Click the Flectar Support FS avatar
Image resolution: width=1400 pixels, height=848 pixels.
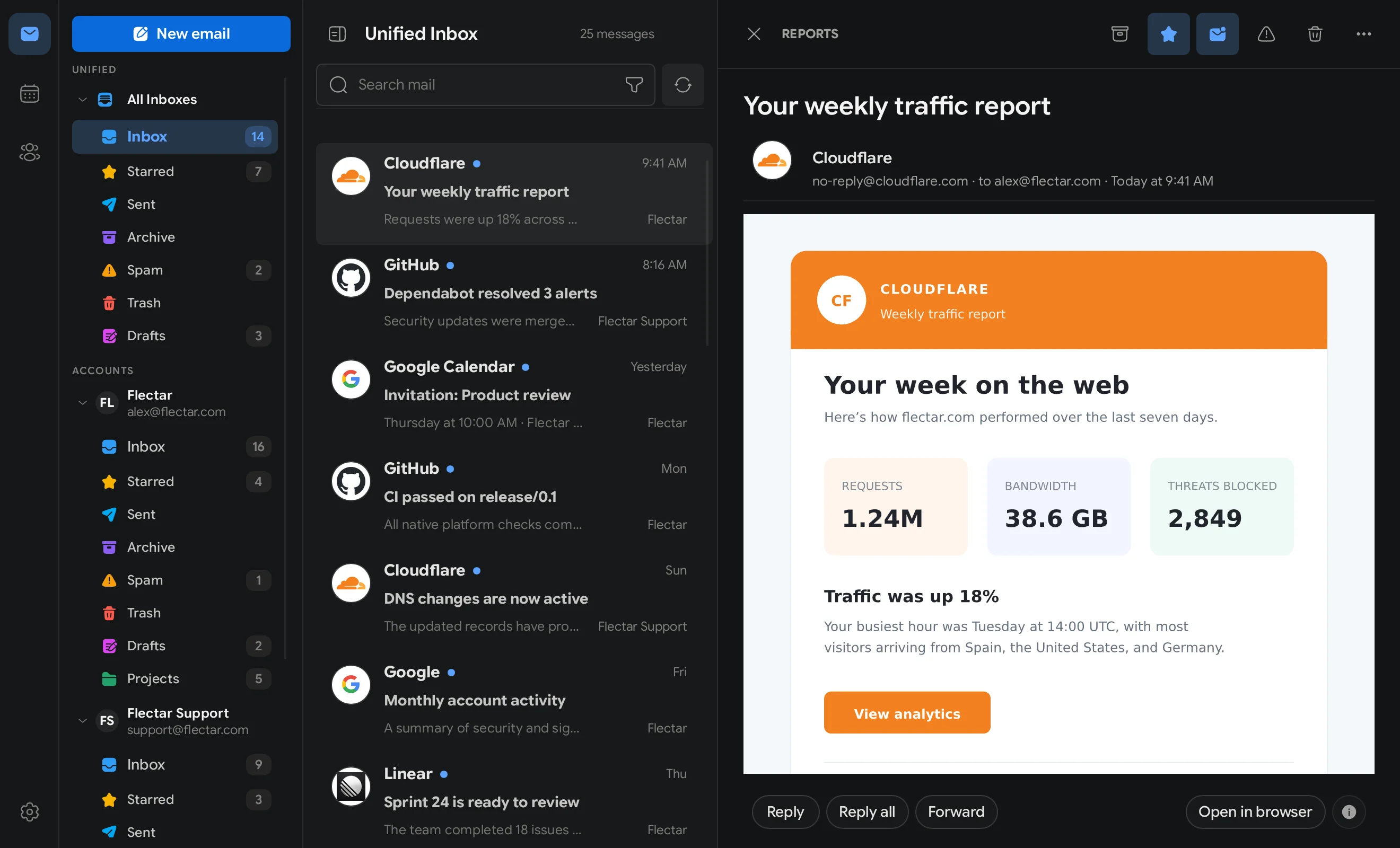[107, 721]
